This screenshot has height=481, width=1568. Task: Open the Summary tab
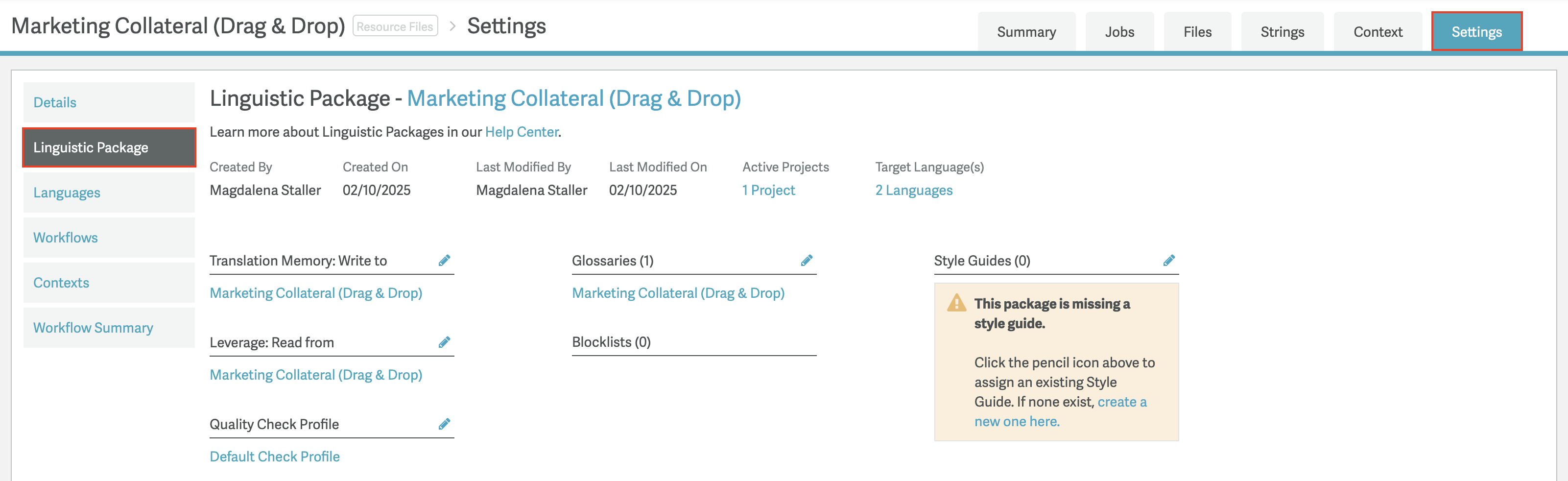1026,32
